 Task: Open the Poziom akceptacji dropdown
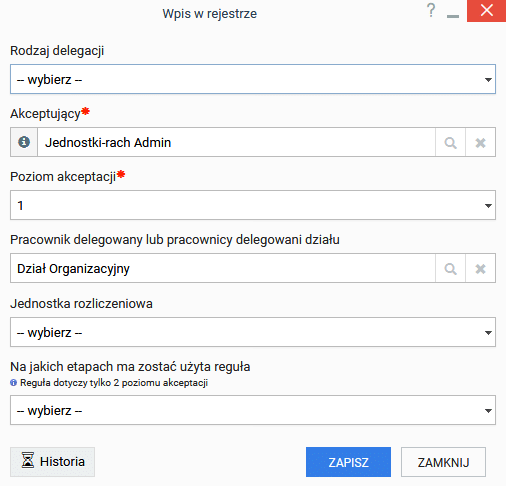point(253,205)
